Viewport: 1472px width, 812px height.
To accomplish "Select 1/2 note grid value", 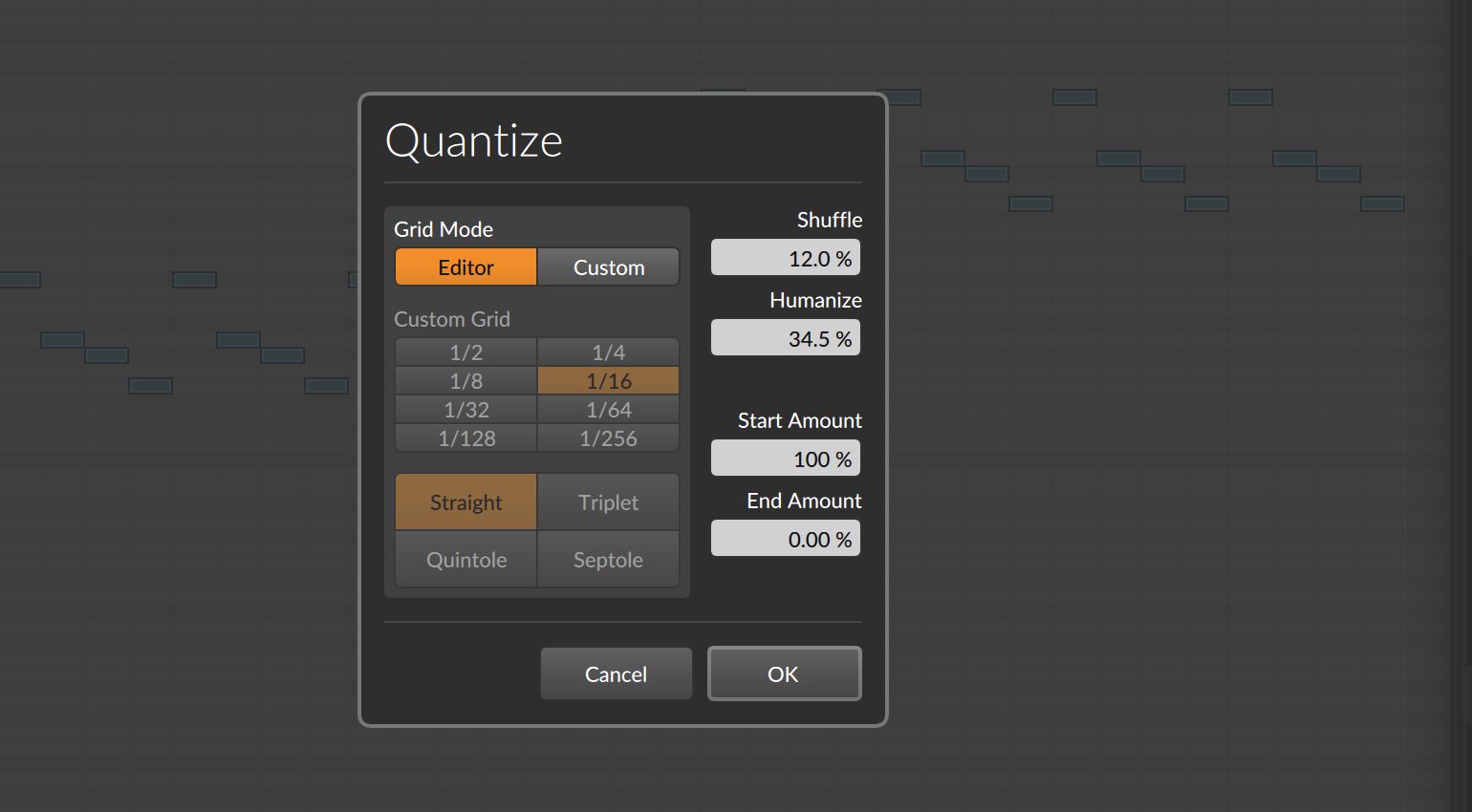I will coord(465,352).
